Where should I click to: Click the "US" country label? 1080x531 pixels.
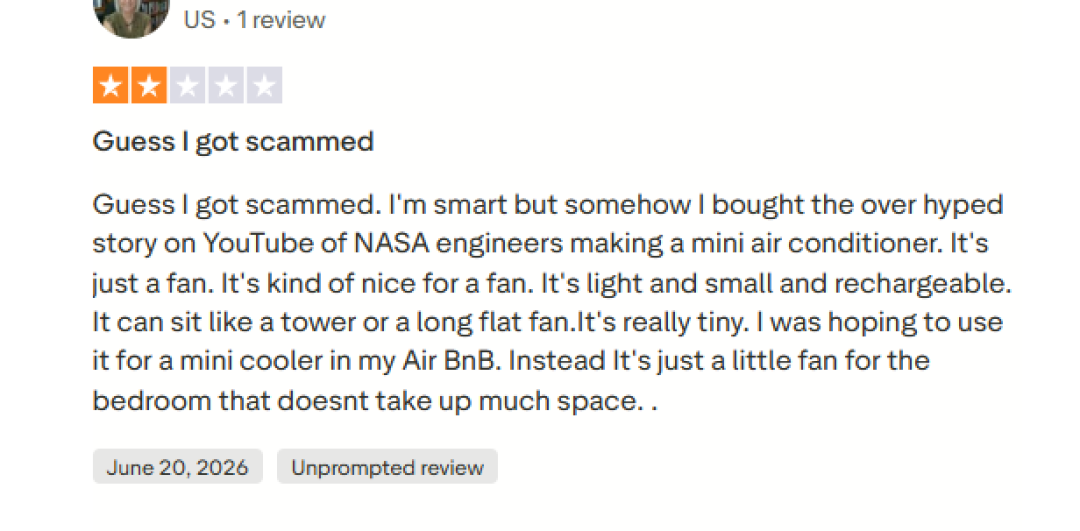(200, 20)
